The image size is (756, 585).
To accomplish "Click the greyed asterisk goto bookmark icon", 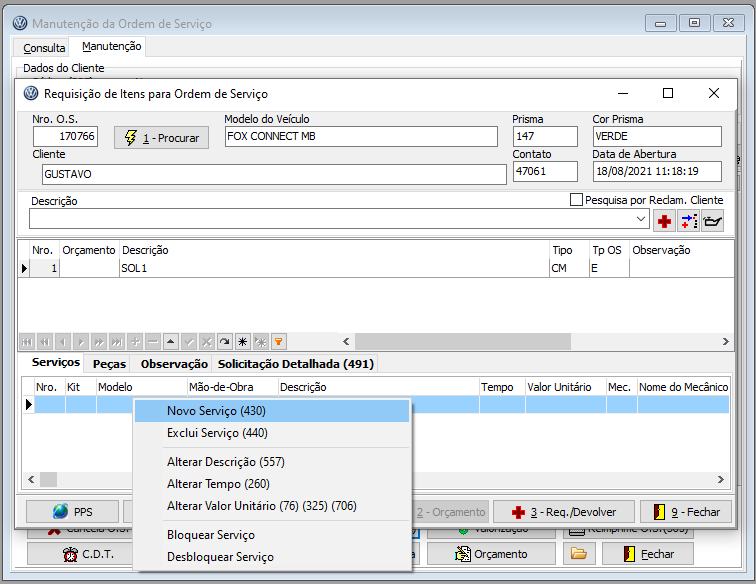I will [261, 342].
